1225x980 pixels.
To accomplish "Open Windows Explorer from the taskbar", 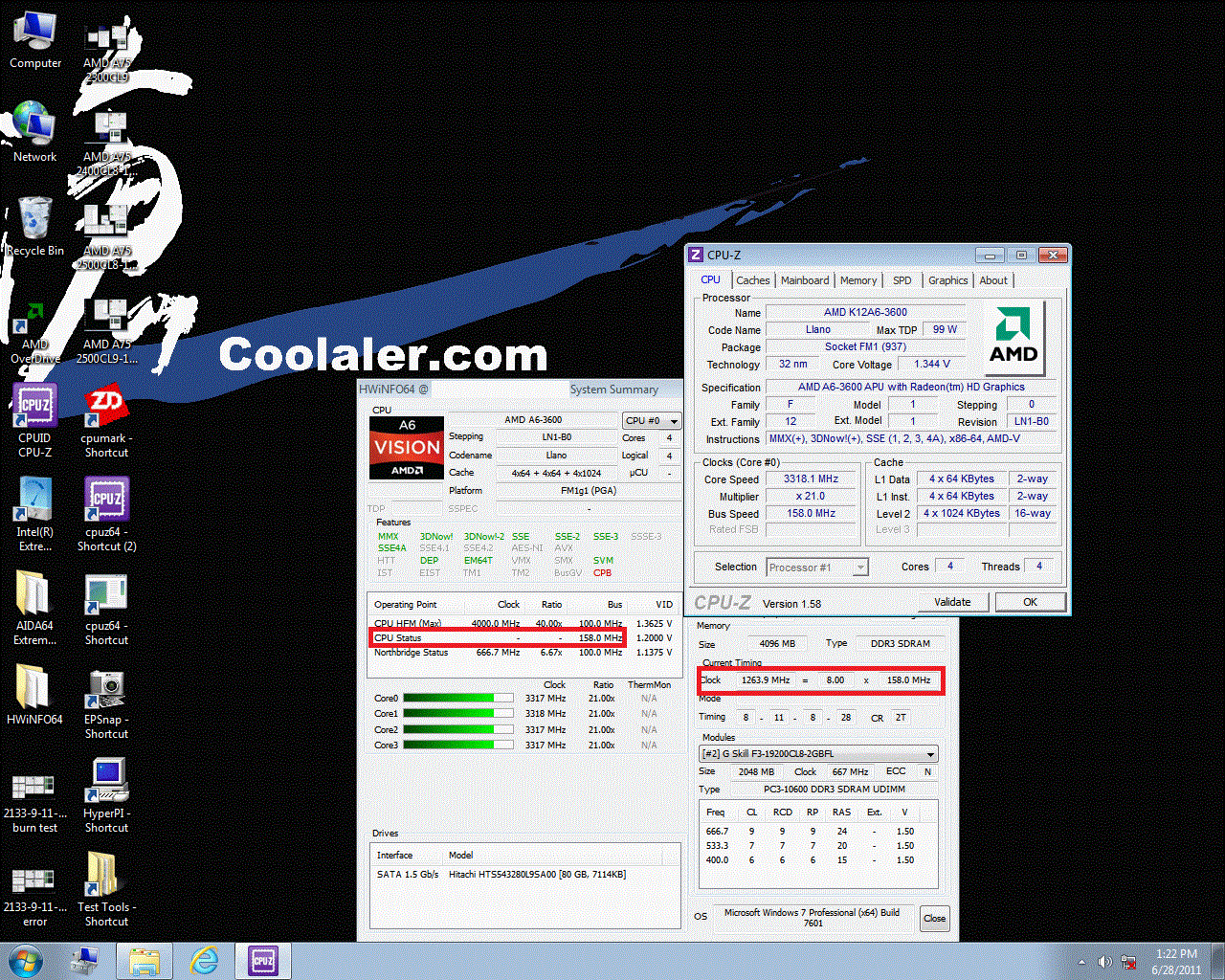I will click(x=145, y=961).
